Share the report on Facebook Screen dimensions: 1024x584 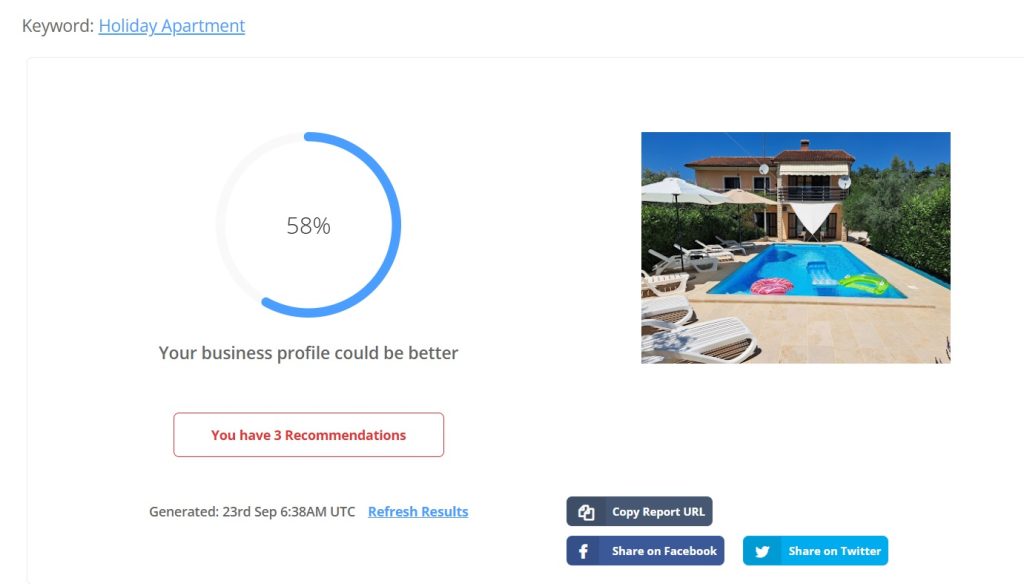645,550
